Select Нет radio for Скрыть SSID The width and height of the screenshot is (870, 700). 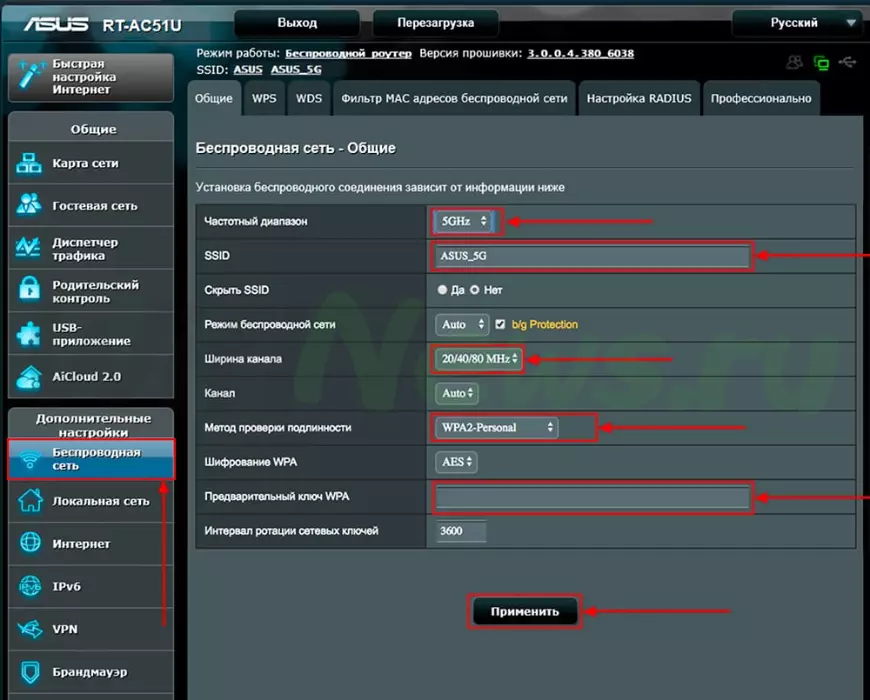475,290
